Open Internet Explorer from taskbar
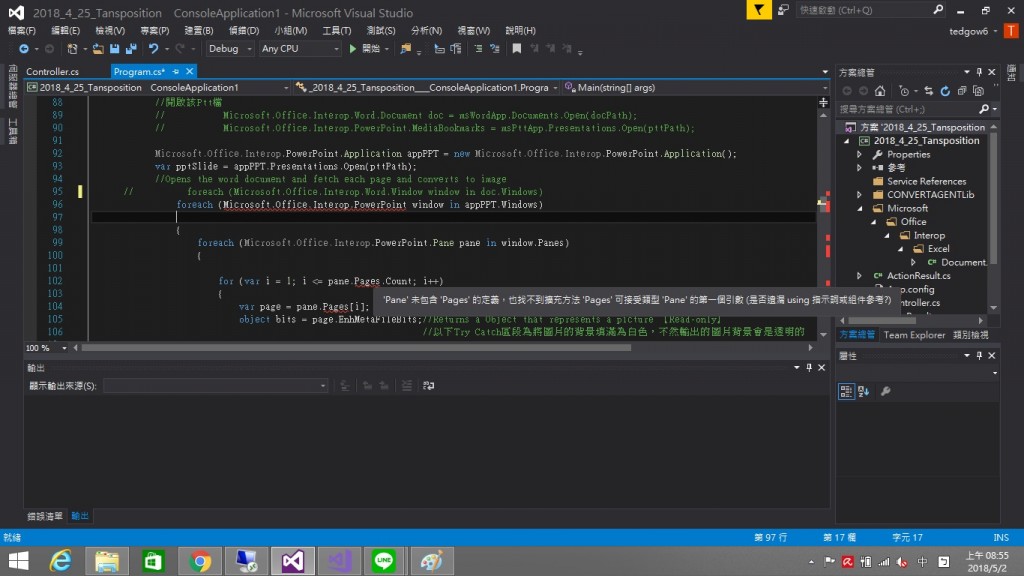The width and height of the screenshot is (1024, 576). coord(61,561)
